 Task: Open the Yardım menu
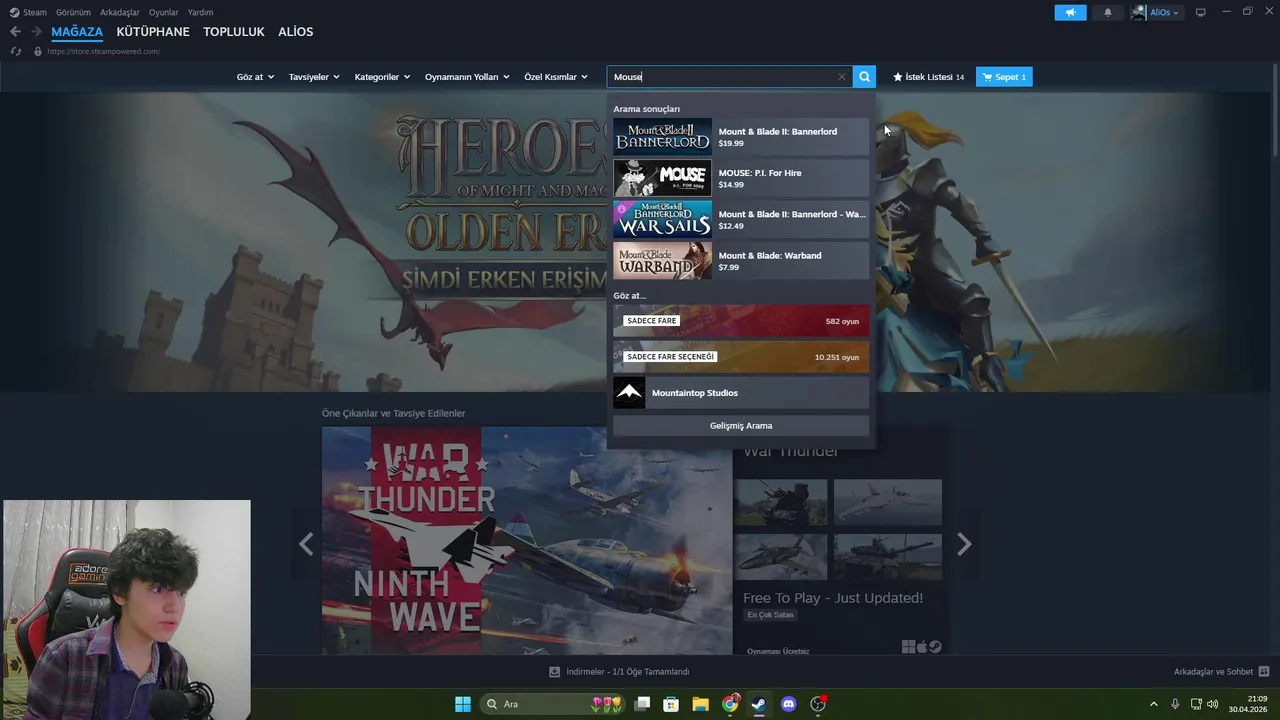(200, 12)
